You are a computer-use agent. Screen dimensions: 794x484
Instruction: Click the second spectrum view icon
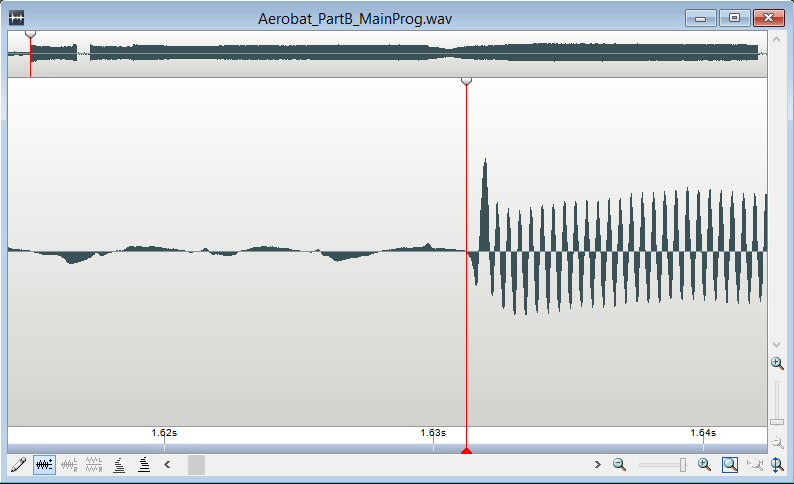144,464
